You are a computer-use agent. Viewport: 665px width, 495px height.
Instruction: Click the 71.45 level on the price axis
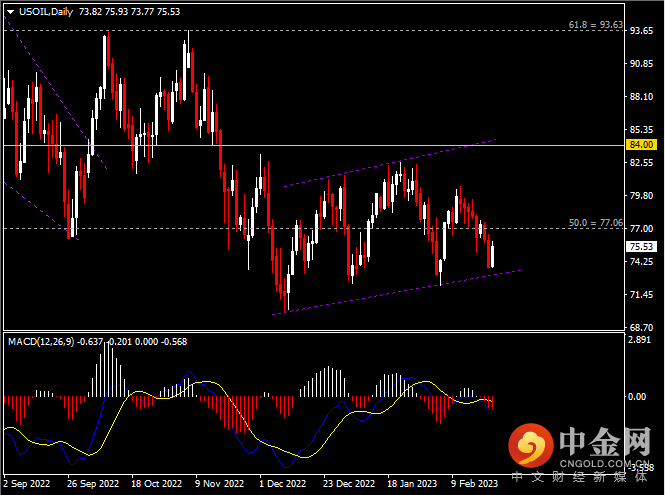[641, 295]
